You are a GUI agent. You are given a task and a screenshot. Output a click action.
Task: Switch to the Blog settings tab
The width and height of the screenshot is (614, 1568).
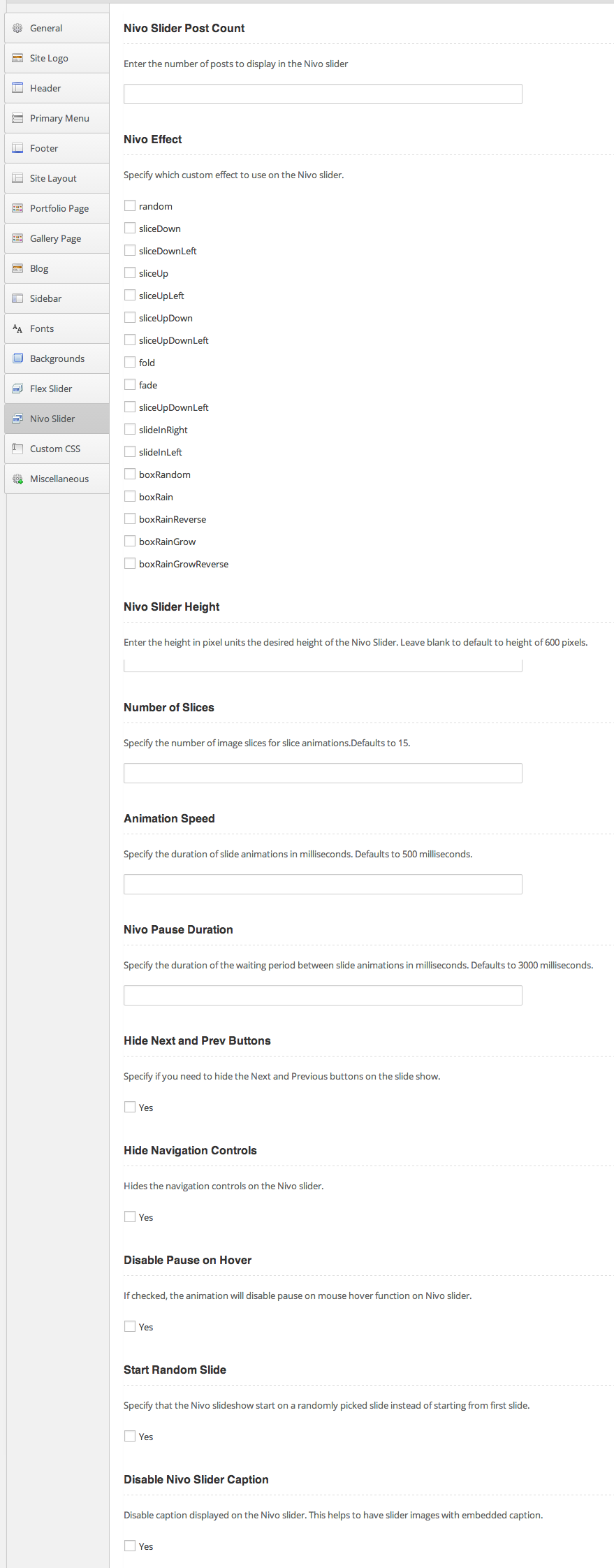click(x=38, y=268)
